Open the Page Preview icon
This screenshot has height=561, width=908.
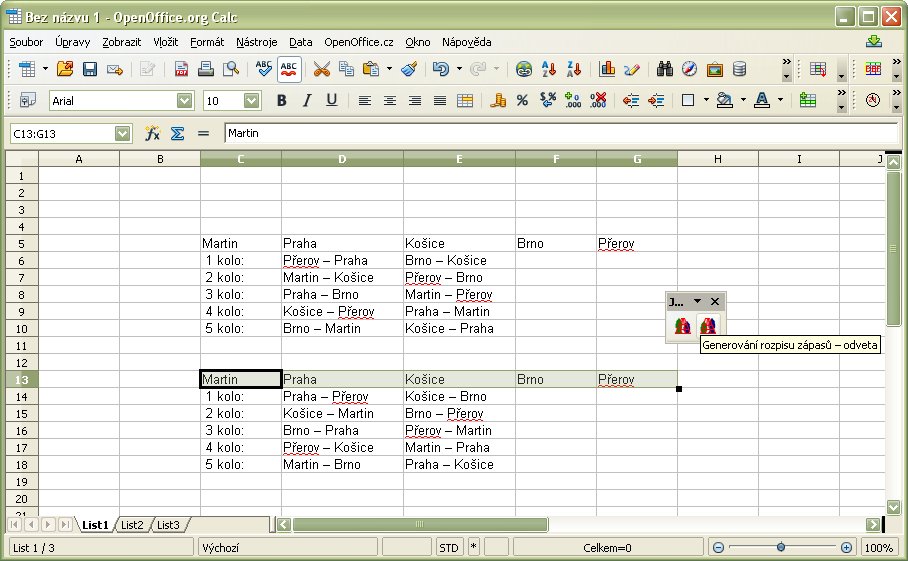coord(230,69)
